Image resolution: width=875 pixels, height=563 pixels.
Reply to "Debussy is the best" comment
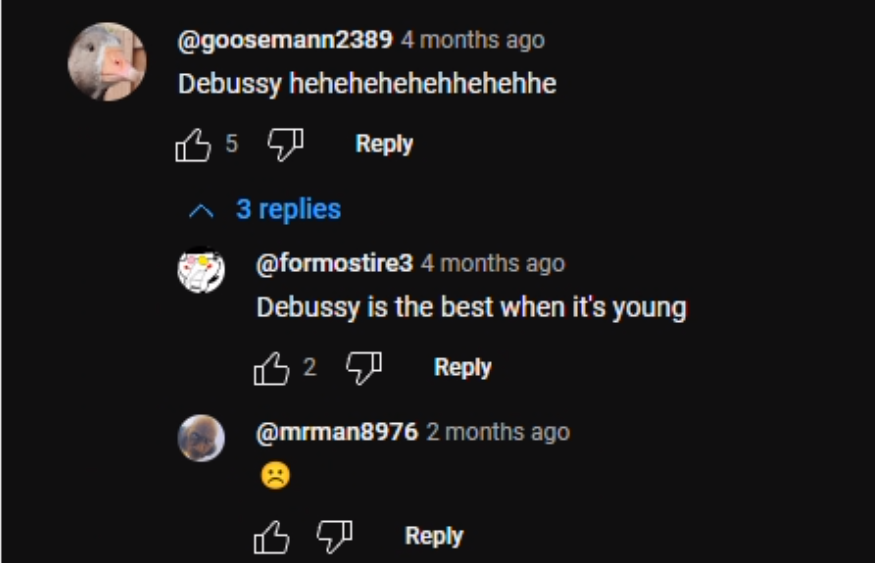(x=463, y=367)
